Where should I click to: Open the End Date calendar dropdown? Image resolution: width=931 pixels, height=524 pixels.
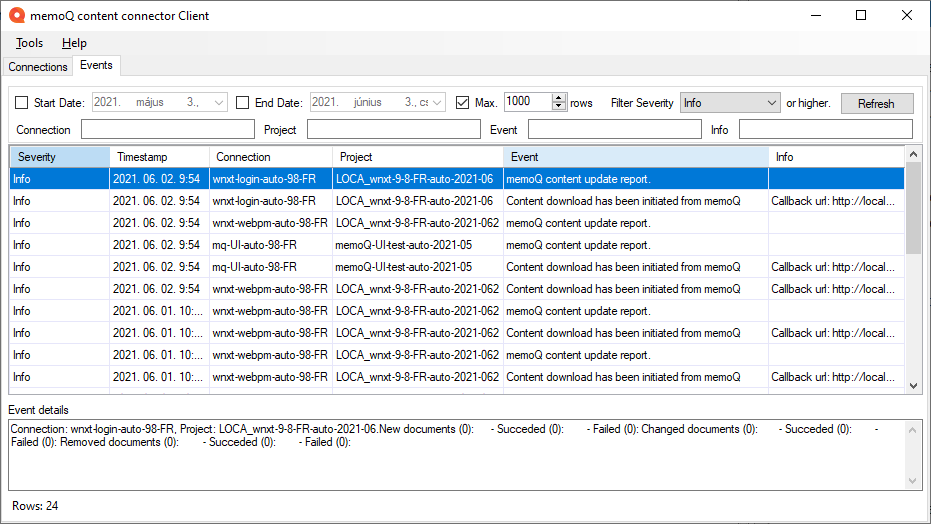tap(437, 103)
